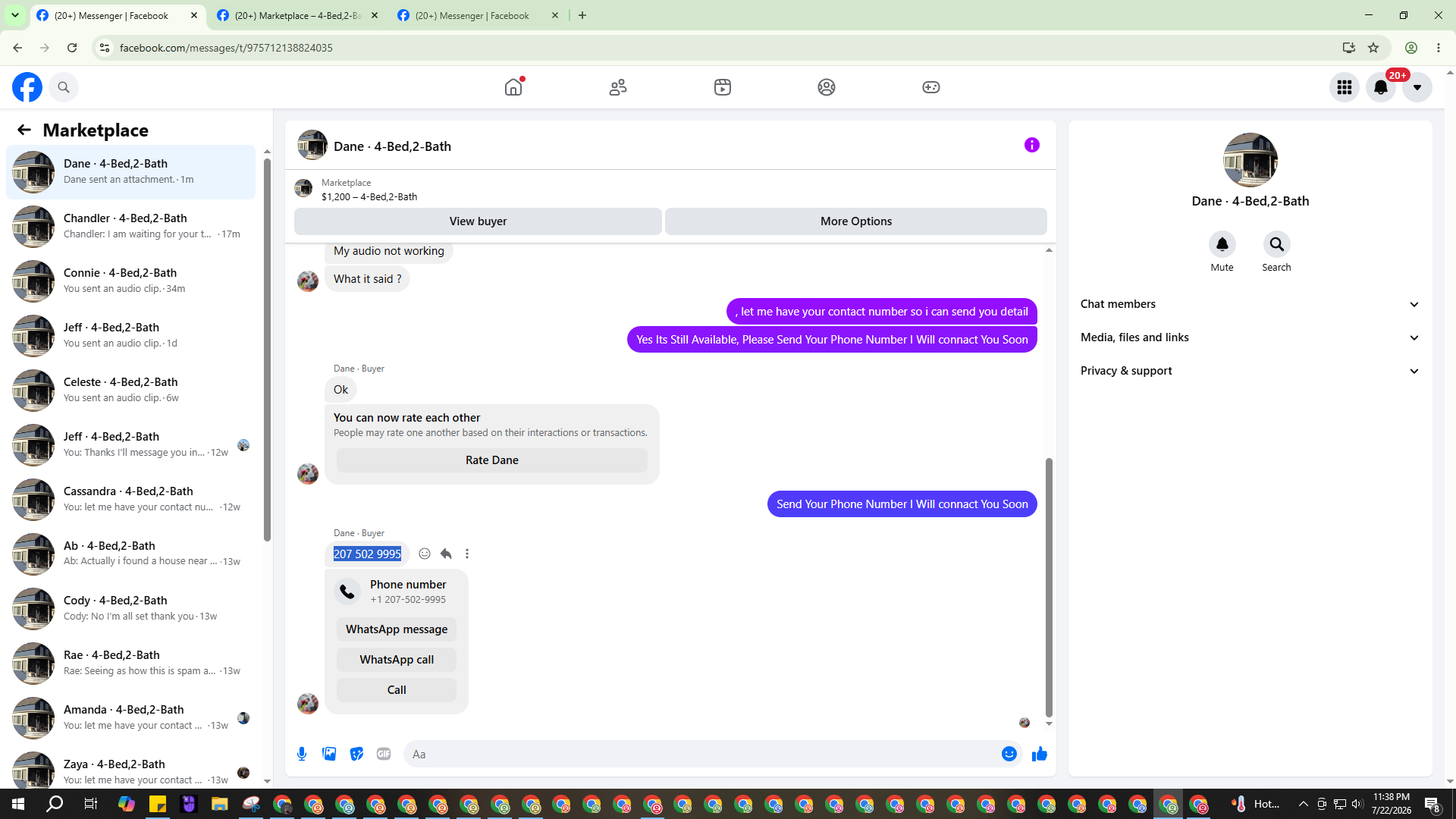
Task: Send a thumbs-up like
Action: 1040,754
